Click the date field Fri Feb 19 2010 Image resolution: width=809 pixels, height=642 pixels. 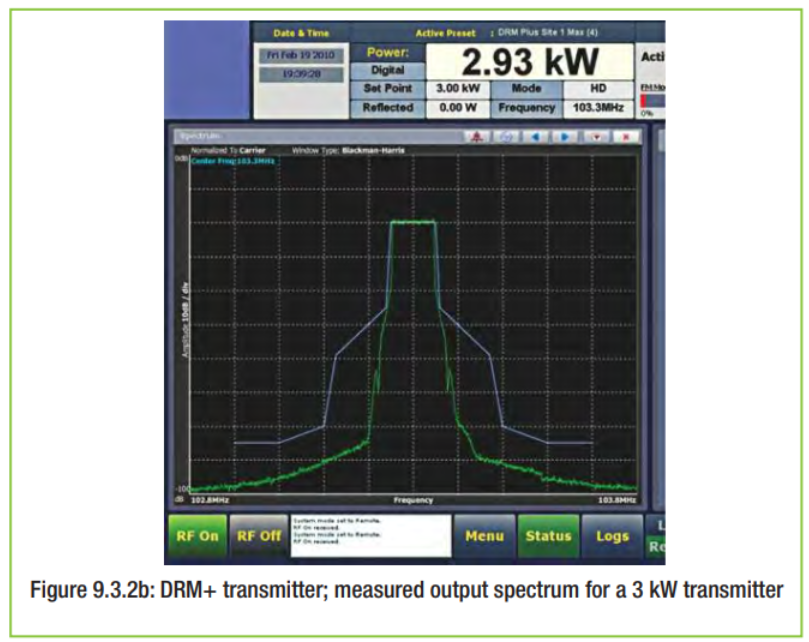pos(301,55)
